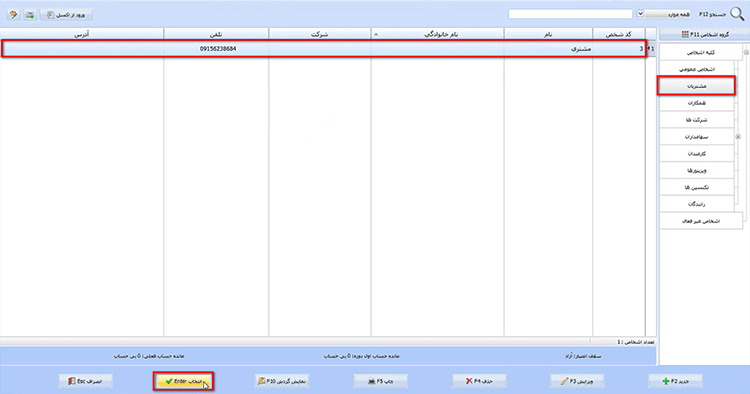Sort by نام column header

pyautogui.click(x=548, y=34)
